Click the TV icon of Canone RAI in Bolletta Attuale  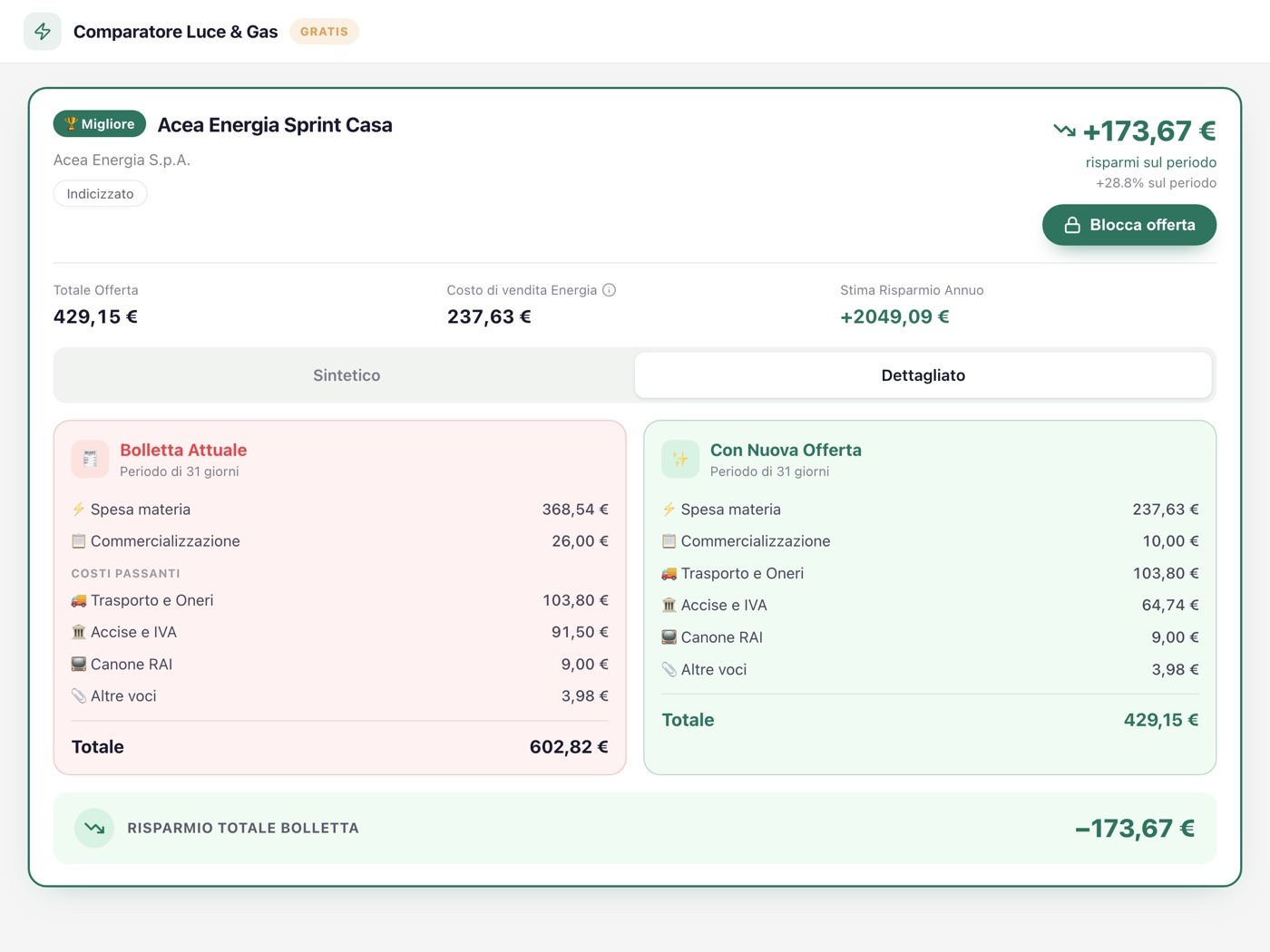tap(79, 664)
